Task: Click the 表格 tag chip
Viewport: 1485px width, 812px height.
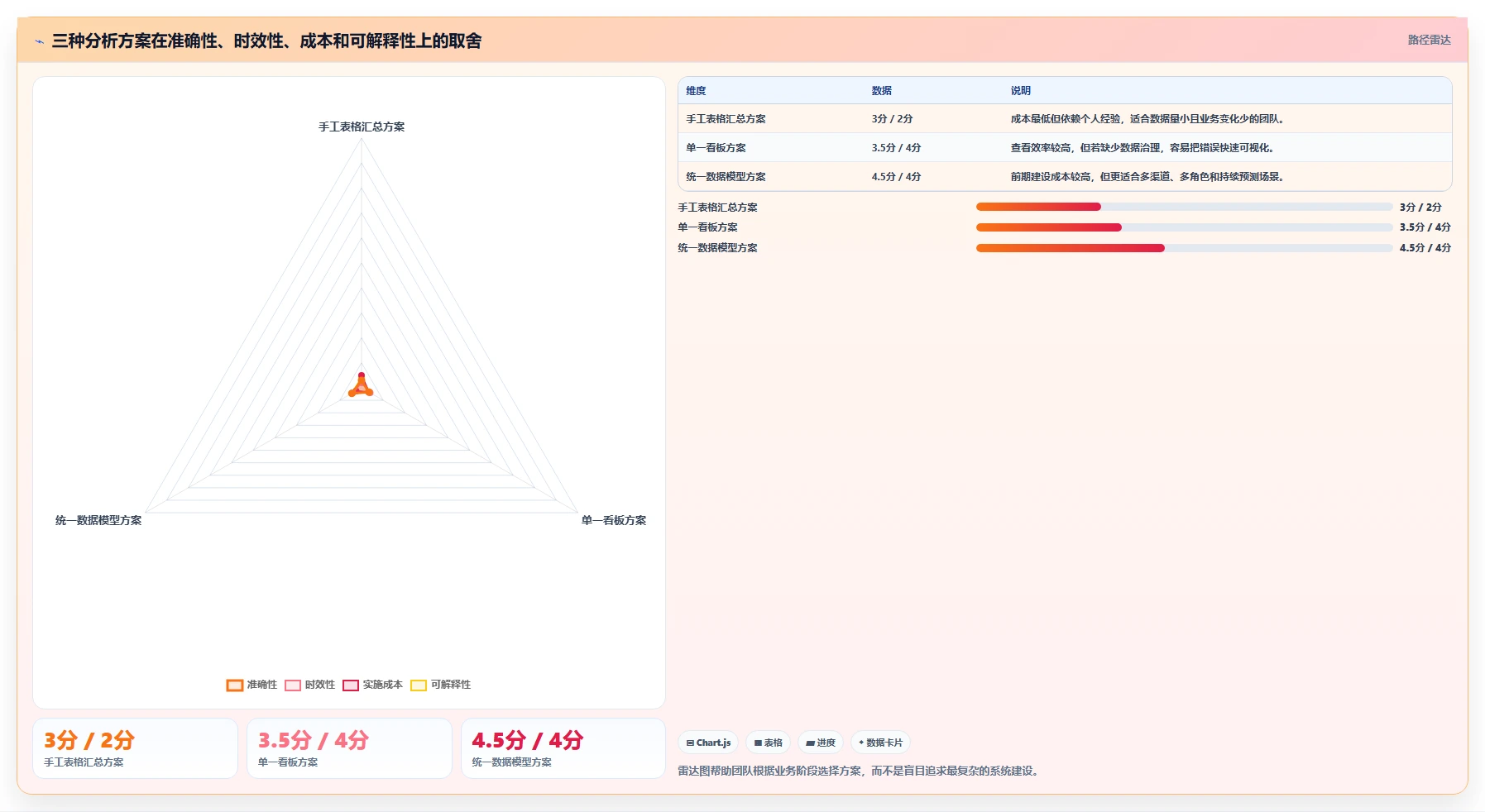Action: pyautogui.click(x=769, y=743)
